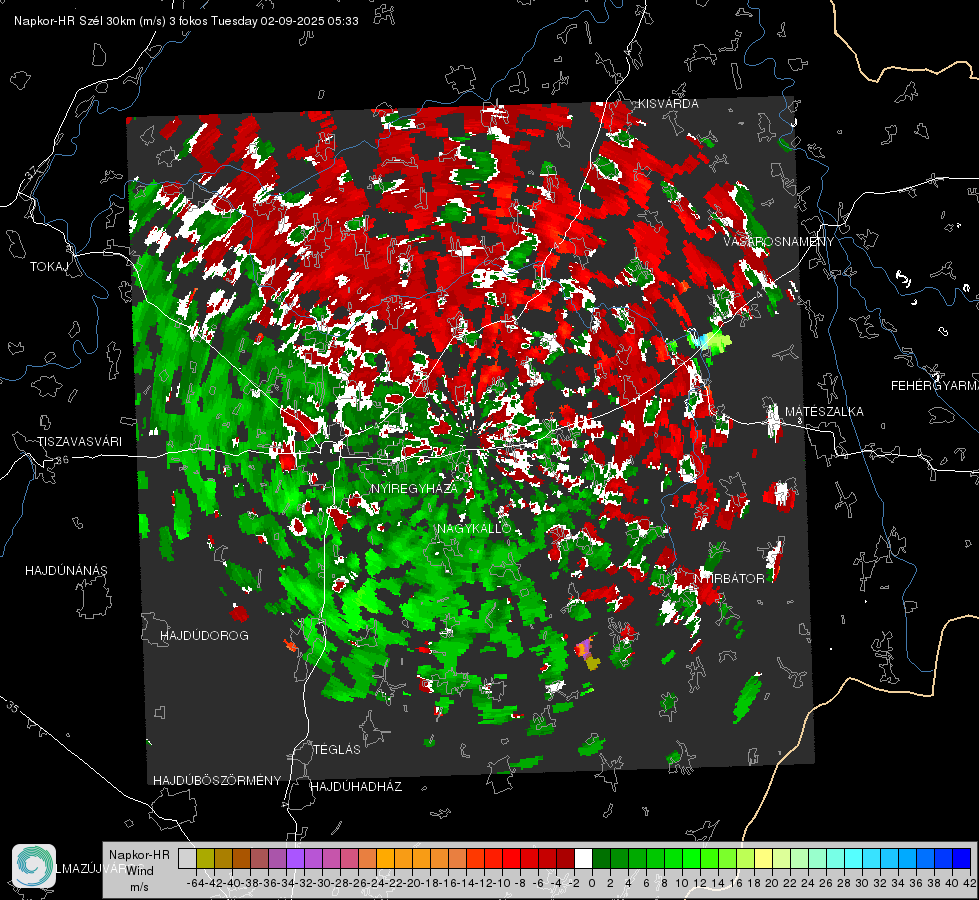Click the NYÍRBÁTOR city label
This screenshot has height=900, width=979.
(x=729, y=579)
